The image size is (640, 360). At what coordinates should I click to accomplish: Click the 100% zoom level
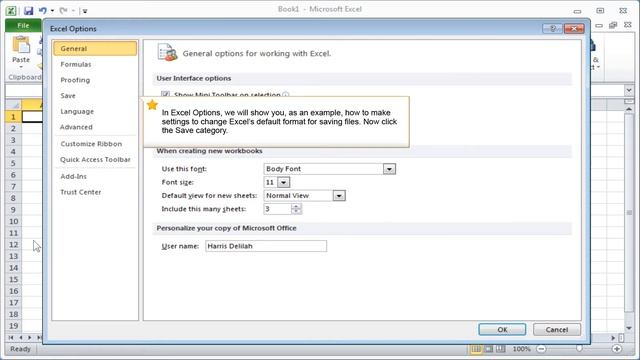coord(521,349)
